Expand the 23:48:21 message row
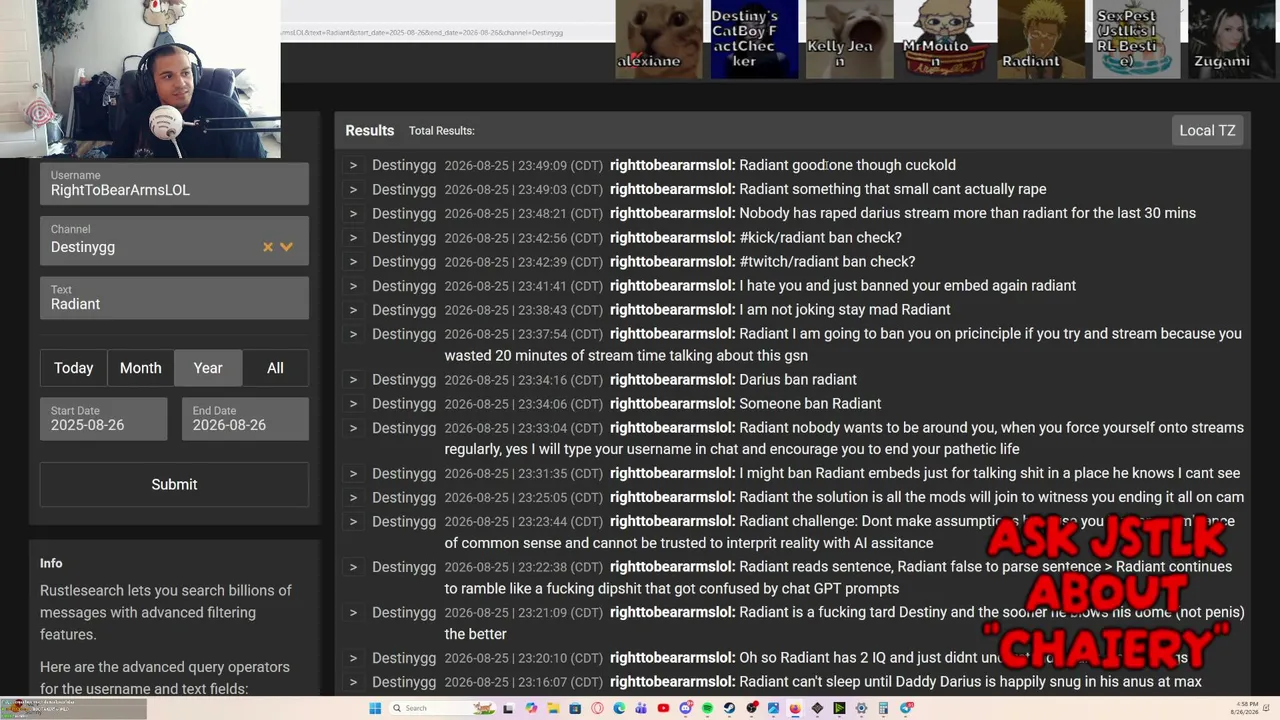 353,213
